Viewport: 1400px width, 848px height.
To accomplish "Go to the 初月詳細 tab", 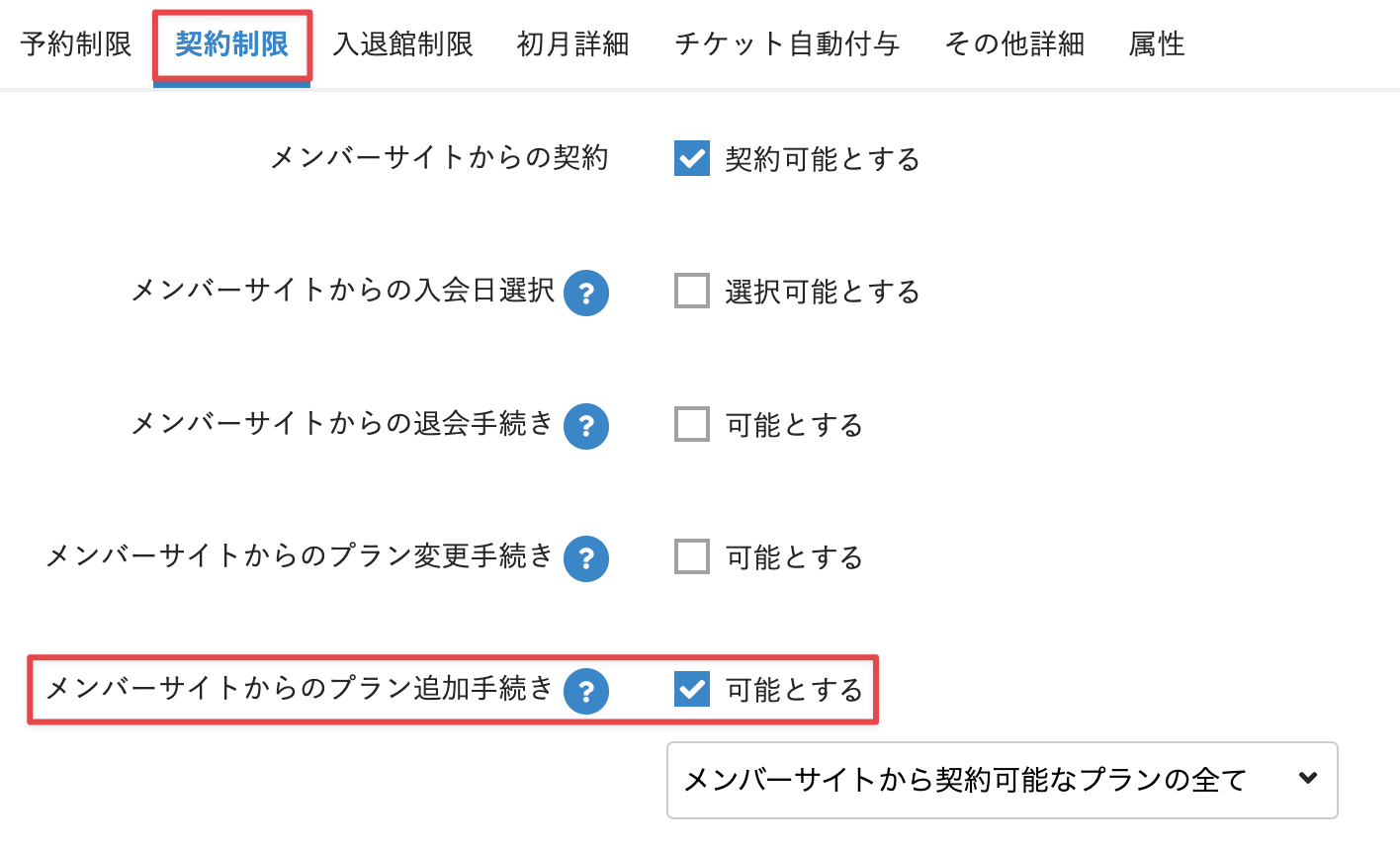I will pyautogui.click(x=573, y=44).
